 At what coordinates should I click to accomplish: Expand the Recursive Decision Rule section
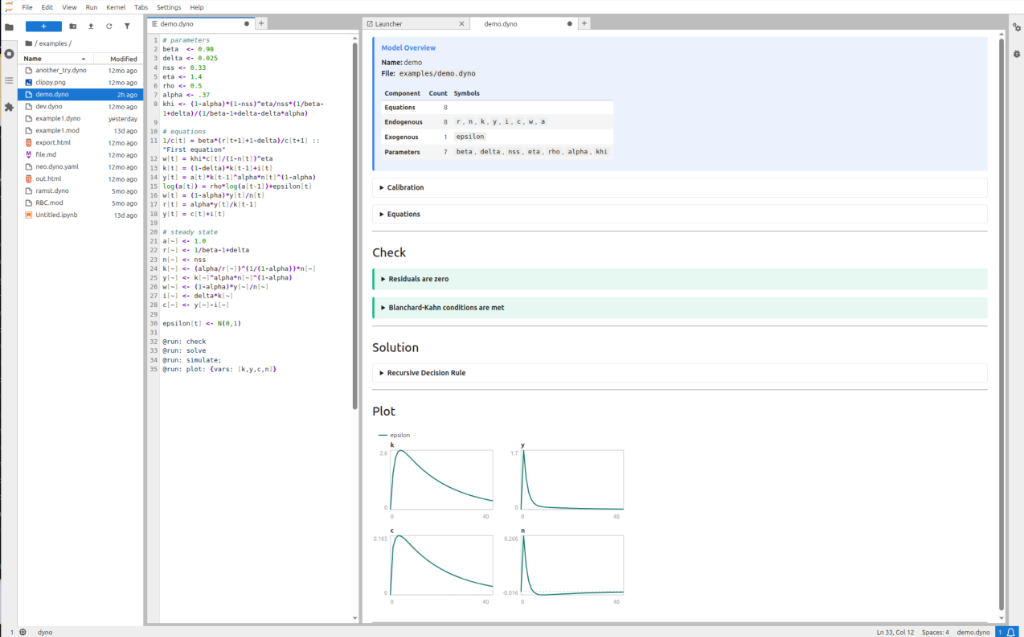[679, 373]
